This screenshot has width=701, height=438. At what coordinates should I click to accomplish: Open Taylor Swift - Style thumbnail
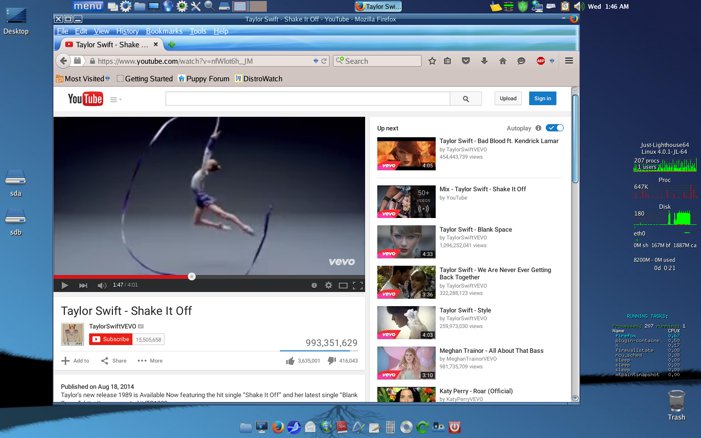click(406, 322)
